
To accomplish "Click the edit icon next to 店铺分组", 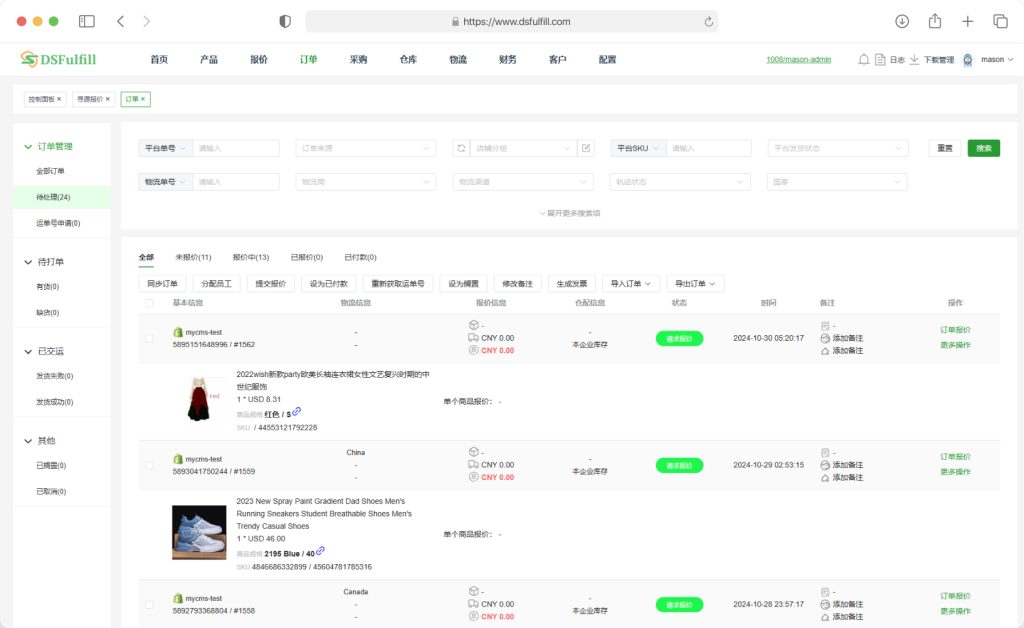I will (x=586, y=148).
